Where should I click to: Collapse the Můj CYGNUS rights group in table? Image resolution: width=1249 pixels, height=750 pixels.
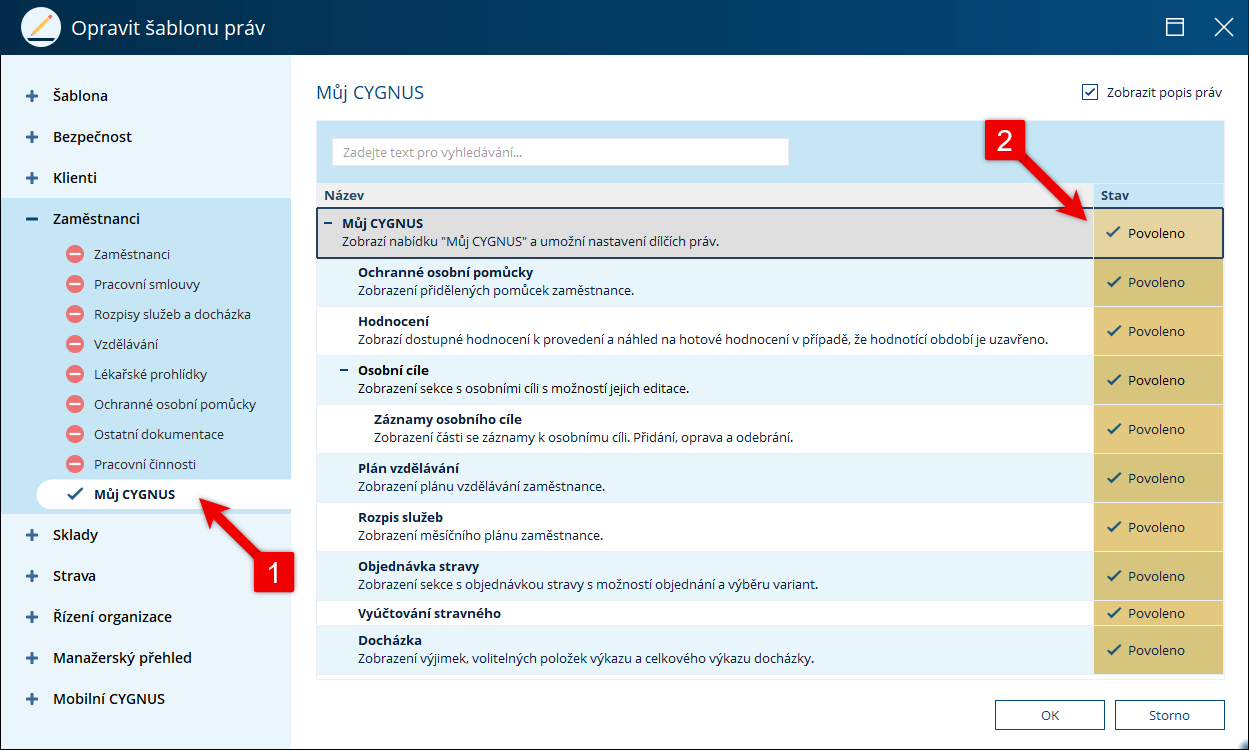click(328, 223)
